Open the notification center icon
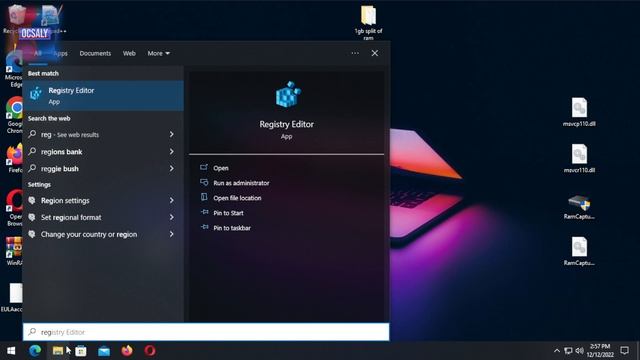The image size is (640, 360). click(624, 350)
